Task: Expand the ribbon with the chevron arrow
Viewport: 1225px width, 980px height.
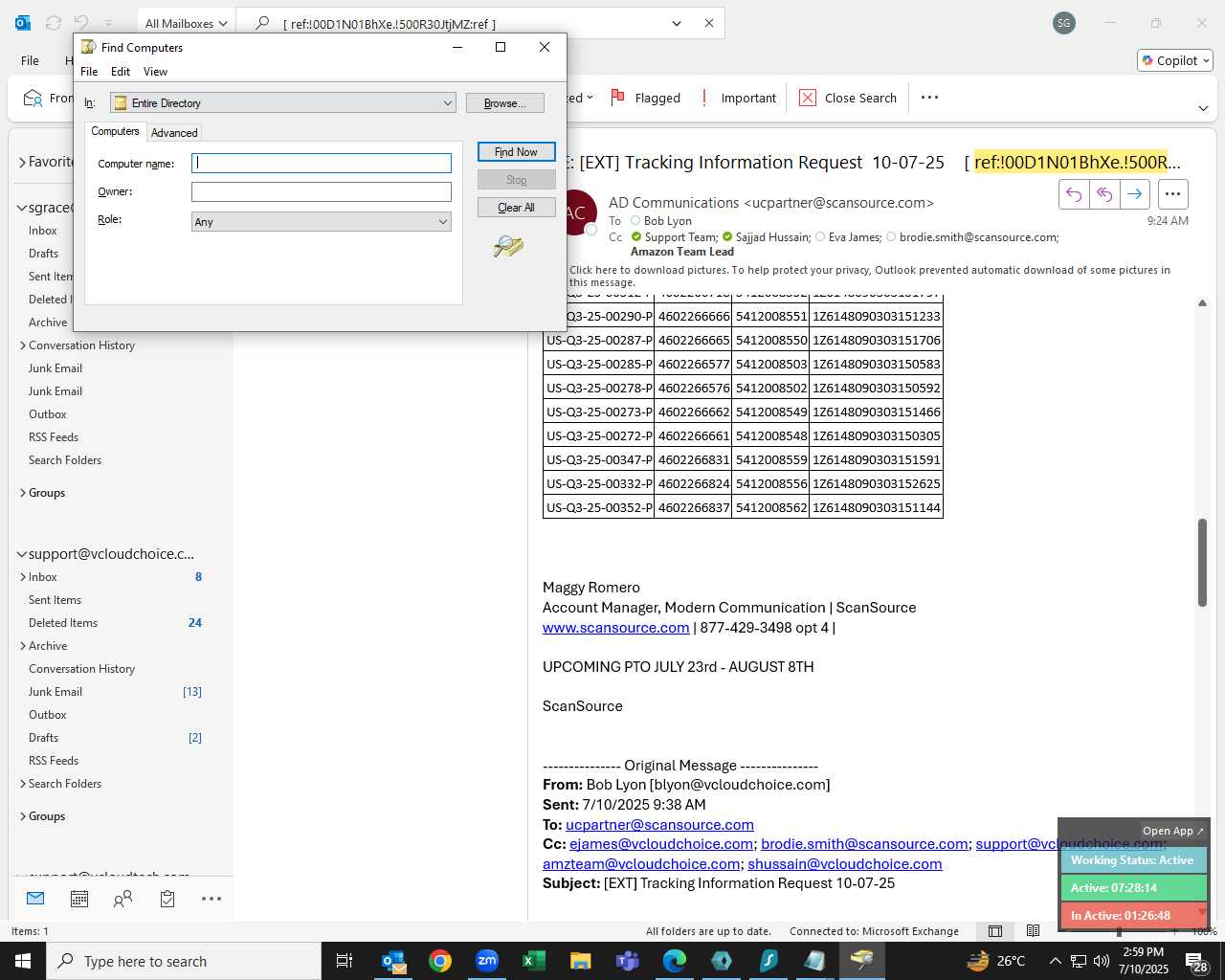Action: (x=1203, y=109)
